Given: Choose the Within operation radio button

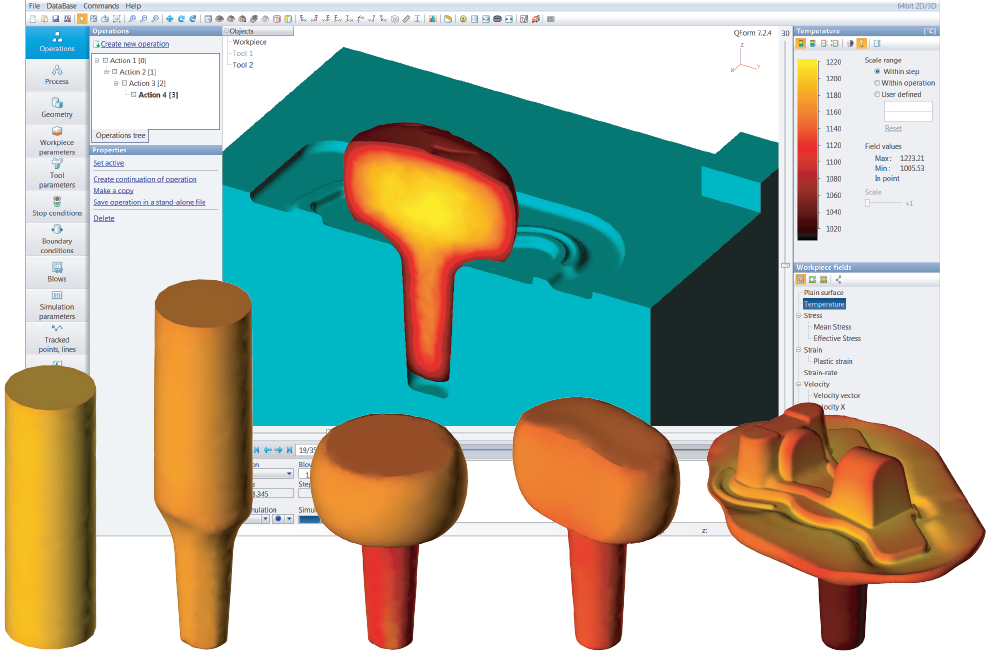Looking at the screenshot, I should coord(878,83).
